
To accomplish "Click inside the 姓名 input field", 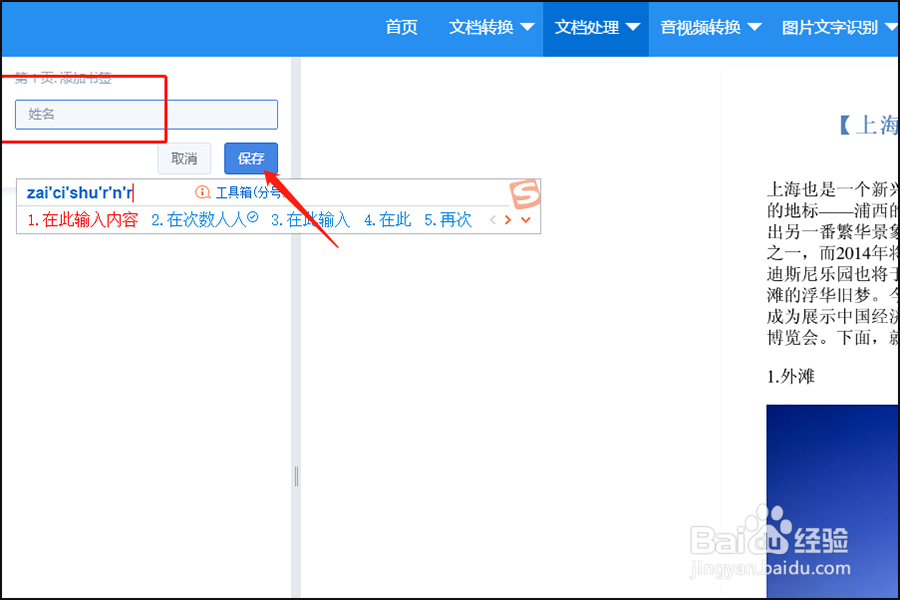I will 145,114.
